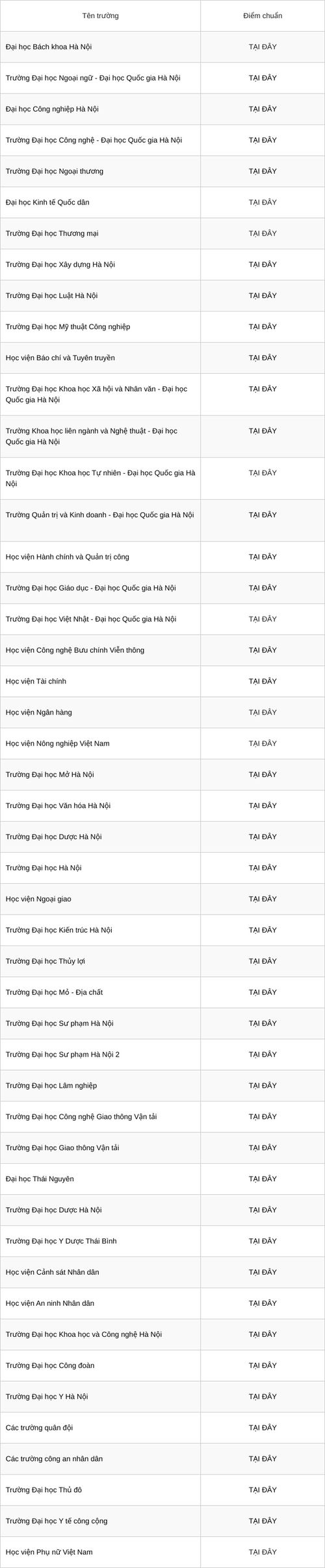Click the Tên trường column header

pos(101,16)
